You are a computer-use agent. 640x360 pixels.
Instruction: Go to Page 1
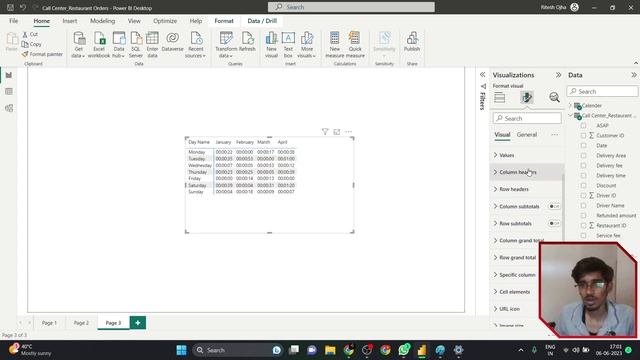click(x=49, y=323)
